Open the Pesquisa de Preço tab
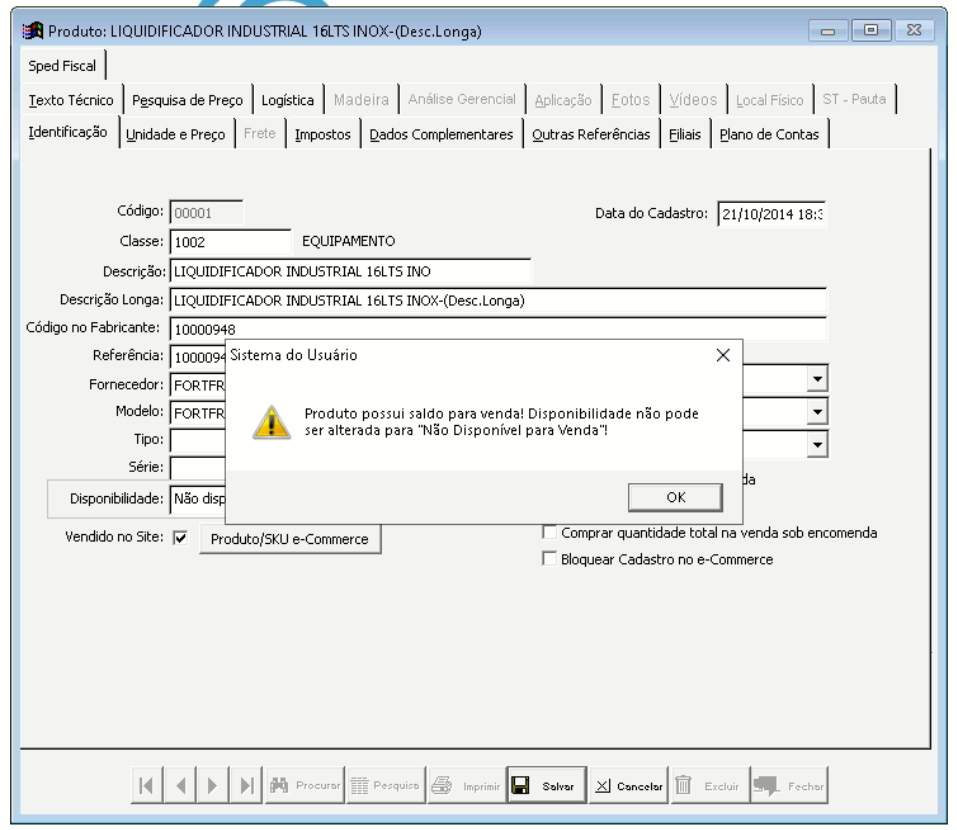Viewport: 957px width, 830px height. click(x=187, y=100)
